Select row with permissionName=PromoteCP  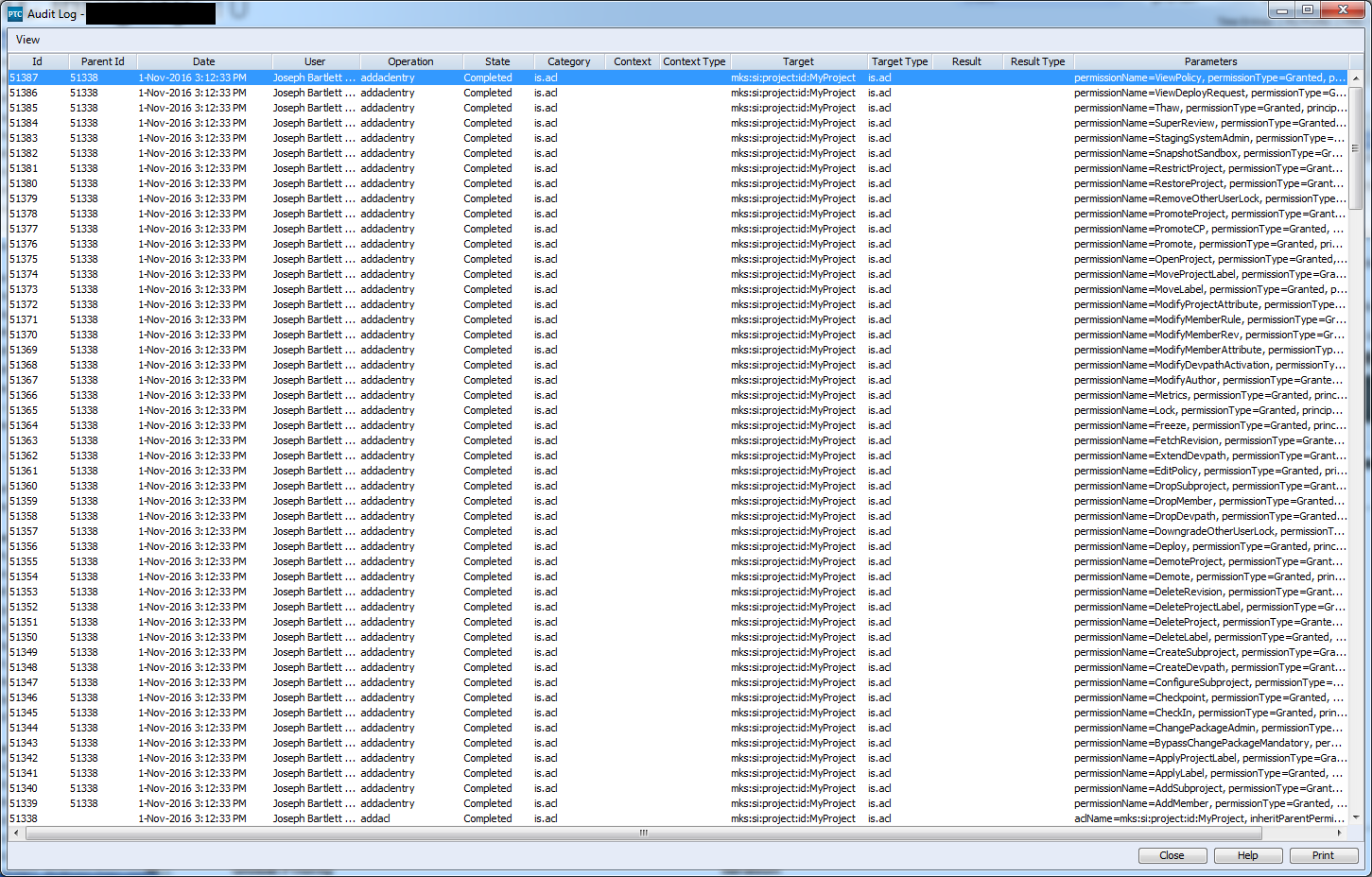coord(678,229)
